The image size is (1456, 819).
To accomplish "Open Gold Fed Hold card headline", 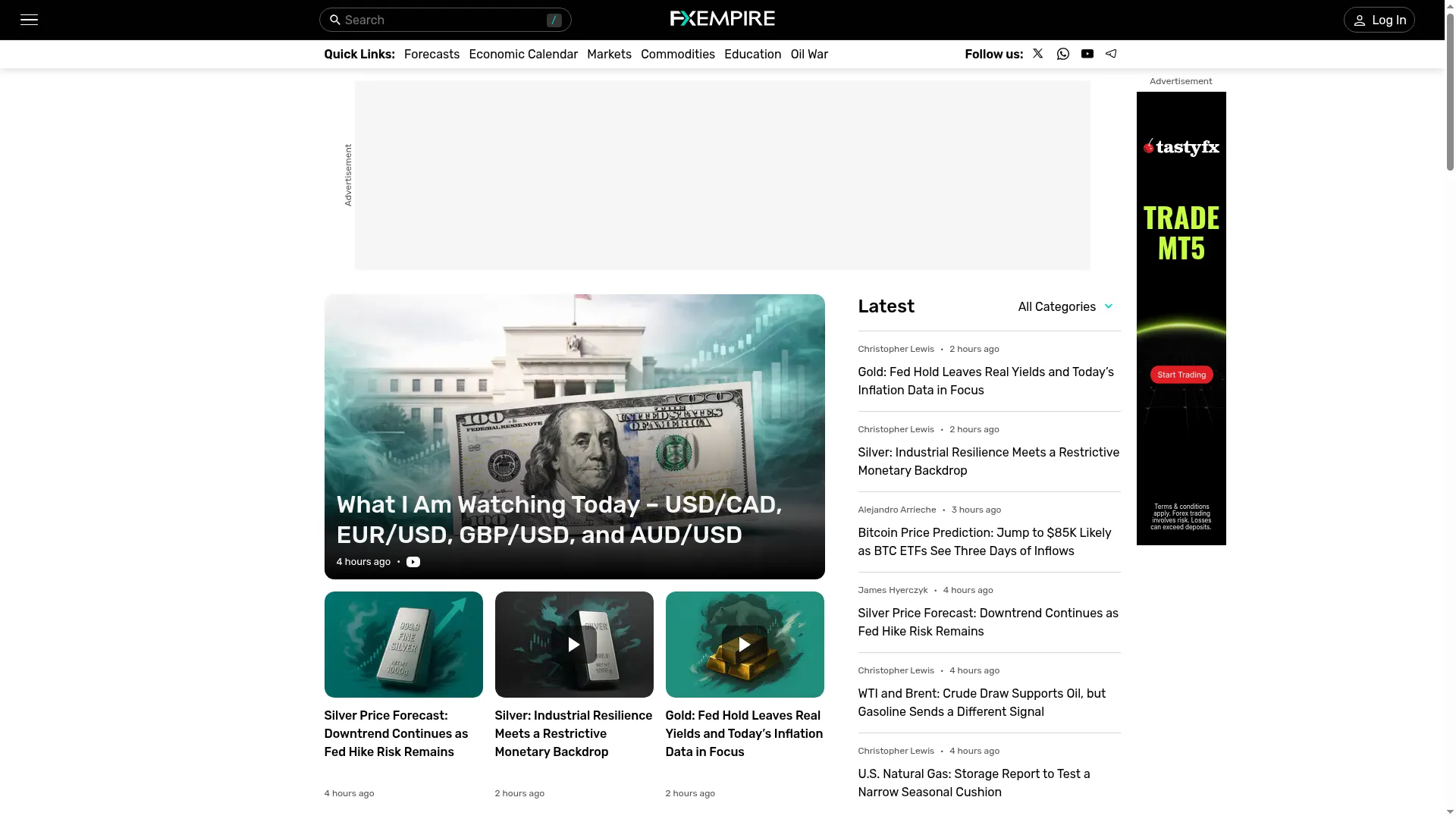I will [744, 733].
